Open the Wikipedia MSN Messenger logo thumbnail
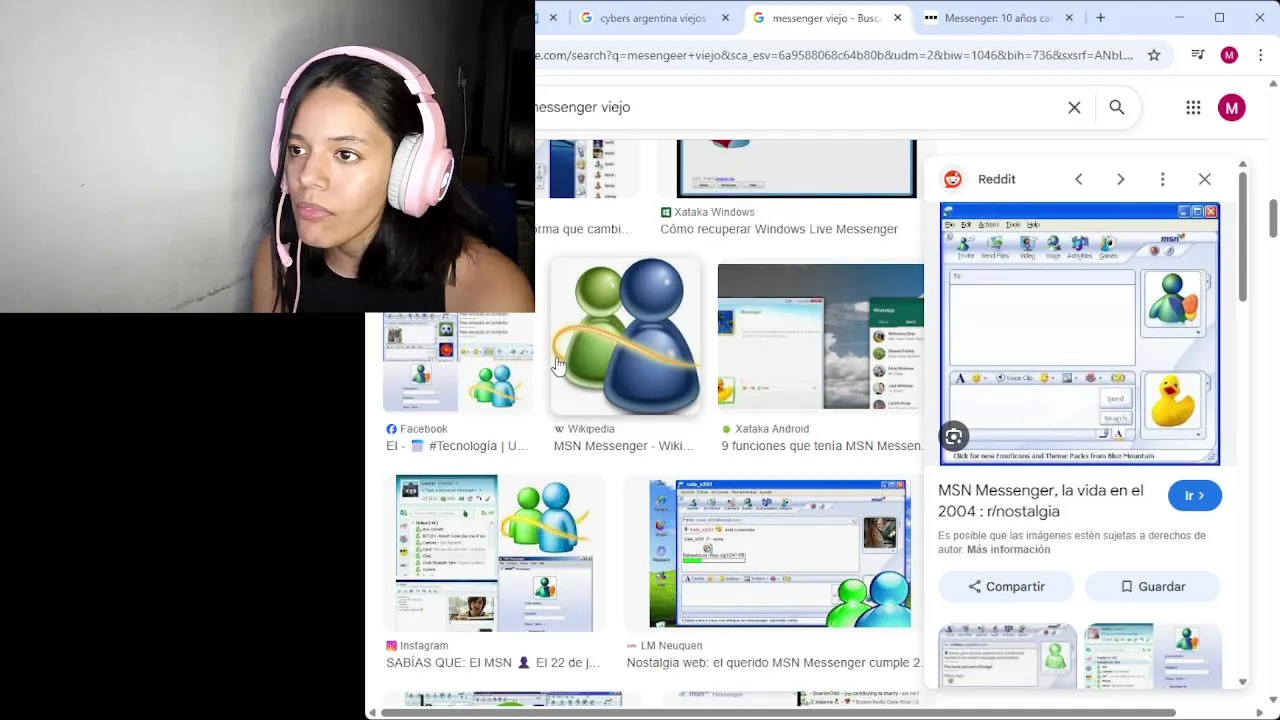This screenshot has height=720, width=1280. [x=625, y=336]
